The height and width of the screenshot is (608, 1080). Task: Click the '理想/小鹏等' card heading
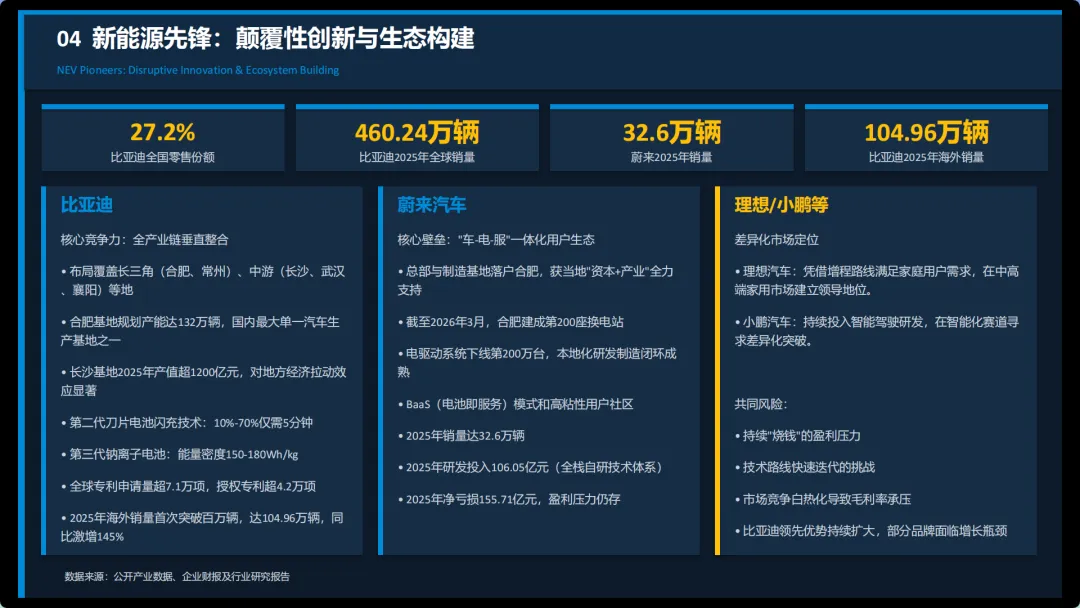coord(782,205)
